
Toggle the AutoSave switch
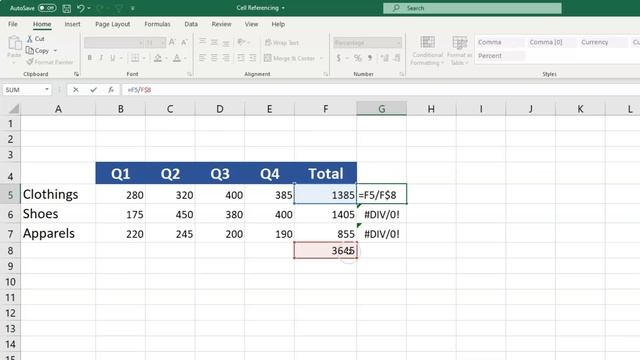[47, 8]
